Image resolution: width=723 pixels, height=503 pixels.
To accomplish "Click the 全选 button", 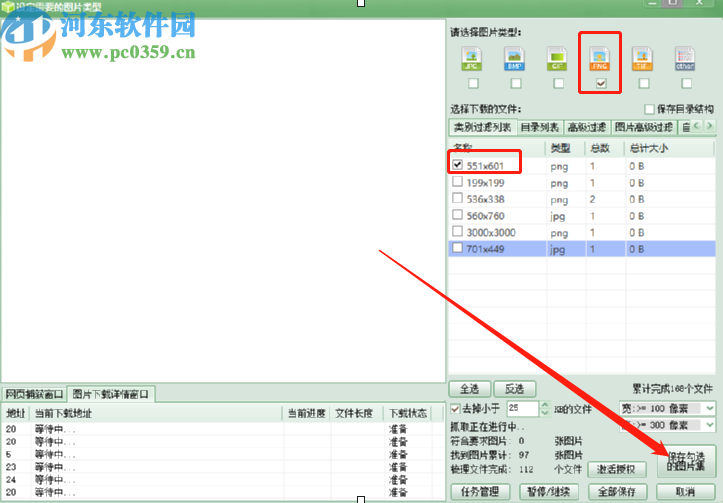I will click(x=469, y=389).
